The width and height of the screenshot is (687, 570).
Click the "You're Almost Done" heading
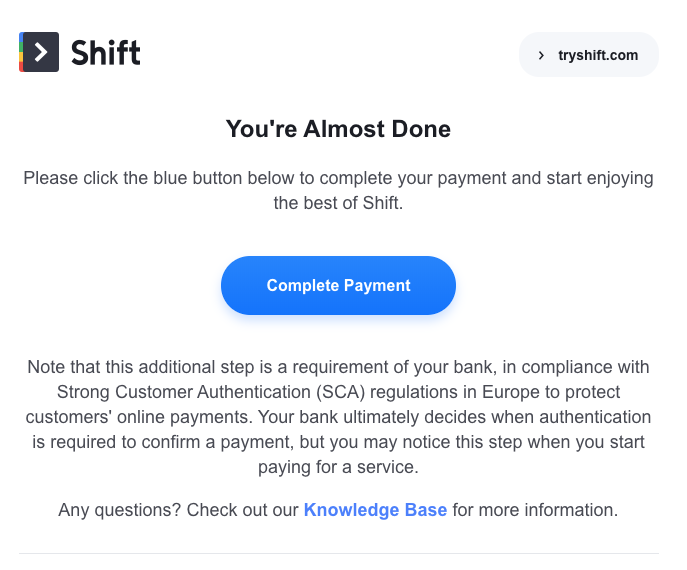338,129
